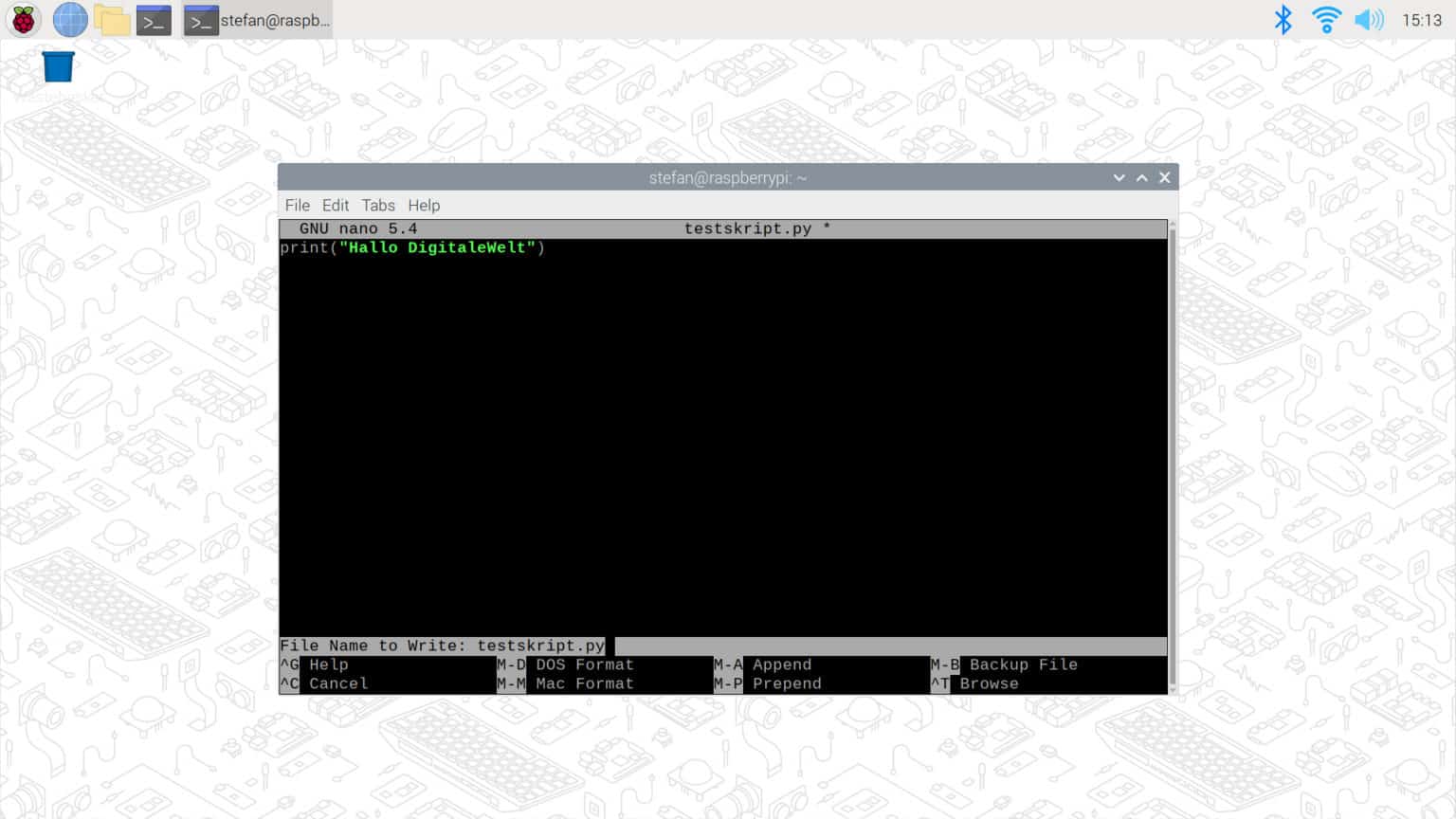Screen dimensions: 1456x819
Task: Enable Mac Format for saving the file
Action: [583, 683]
